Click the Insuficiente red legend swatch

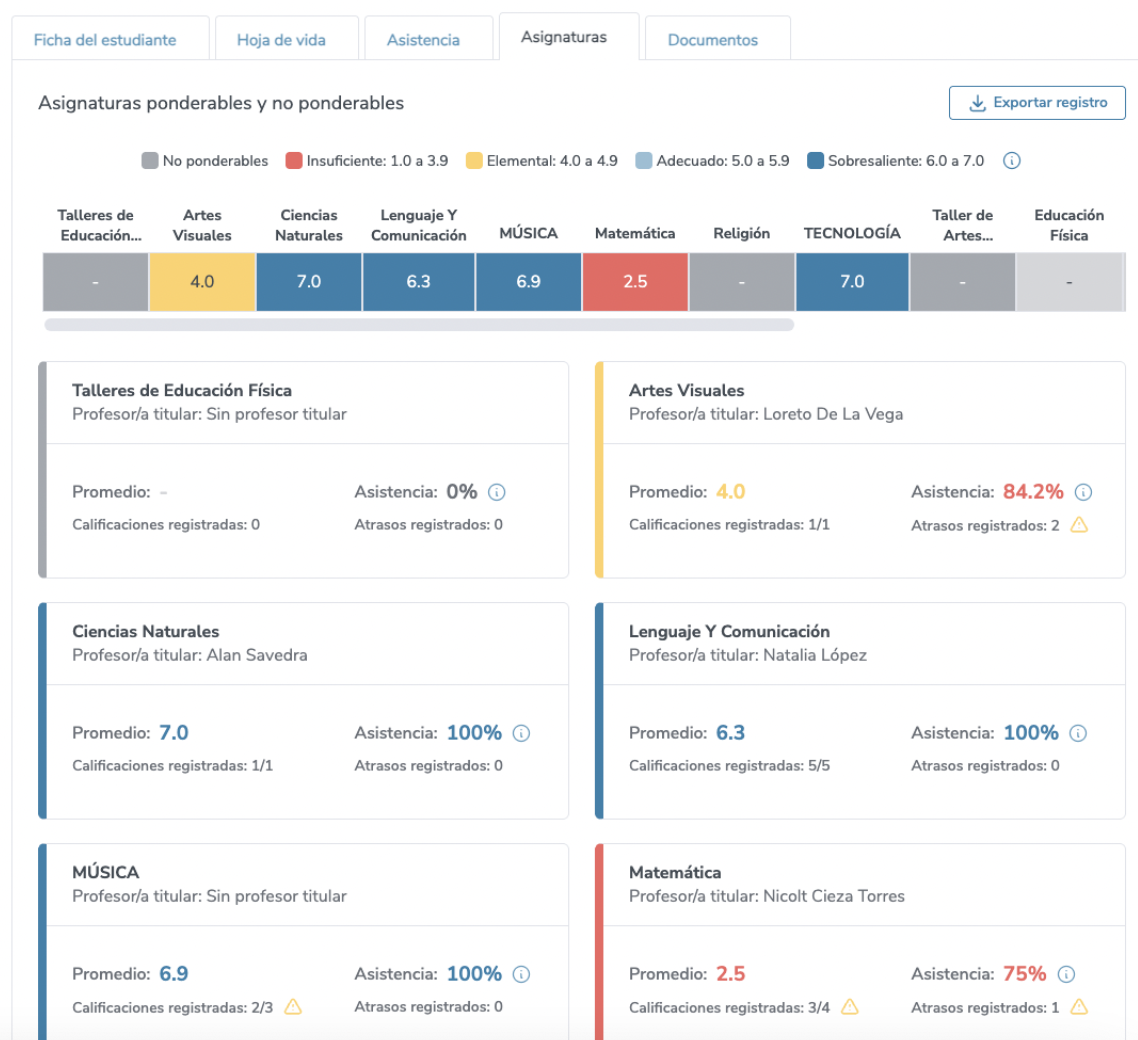click(294, 160)
